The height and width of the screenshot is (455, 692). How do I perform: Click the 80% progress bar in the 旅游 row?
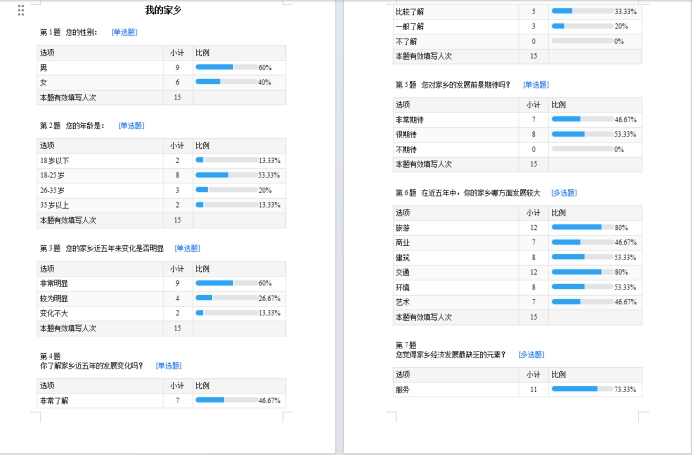tap(583, 227)
